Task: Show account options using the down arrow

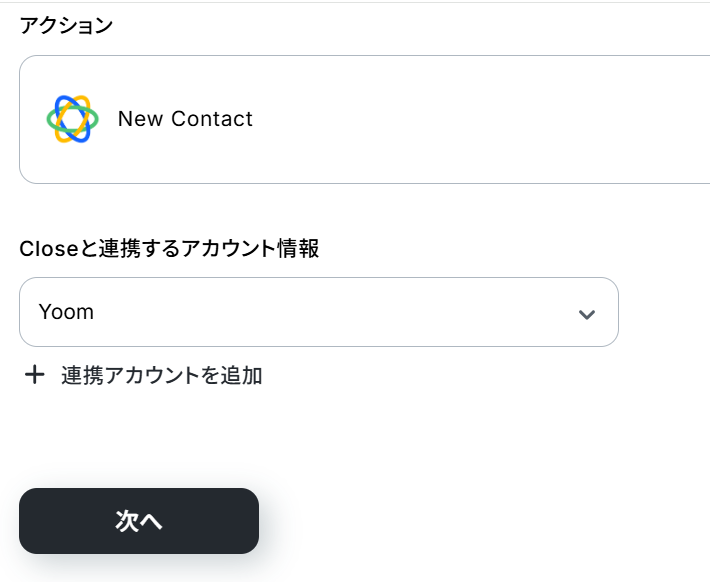Action: (x=587, y=314)
